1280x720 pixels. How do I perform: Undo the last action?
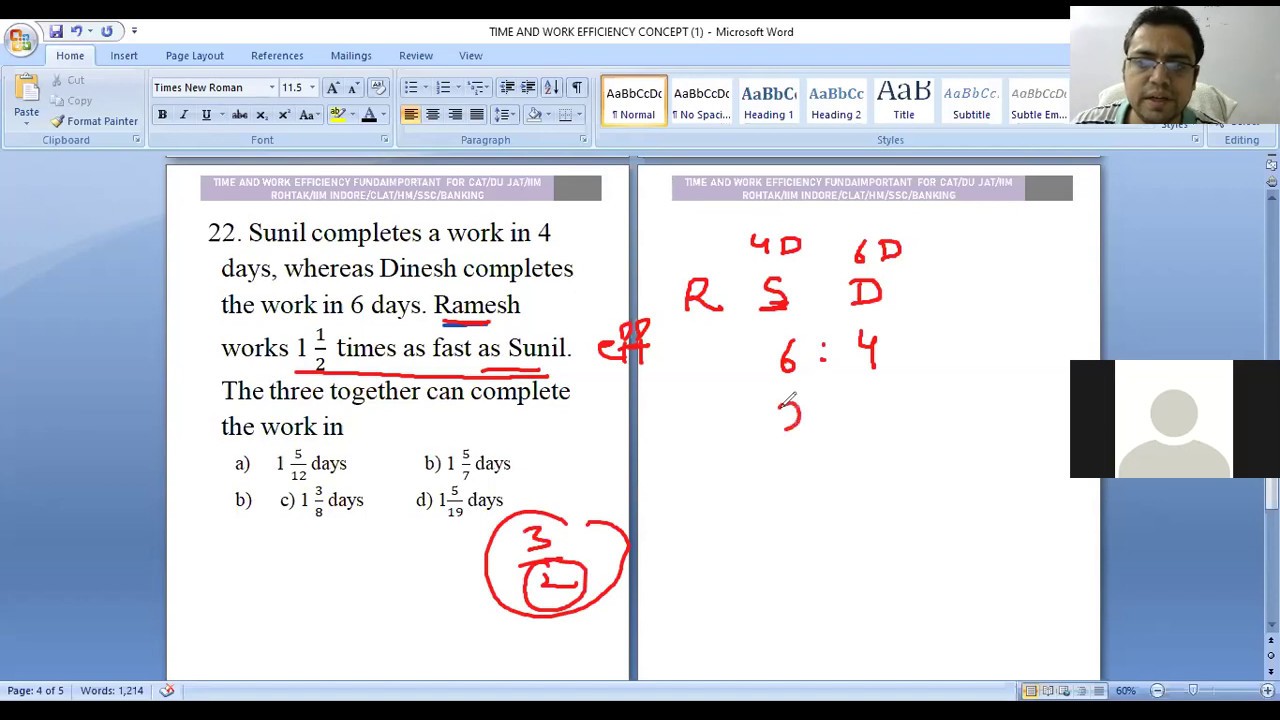[x=75, y=31]
